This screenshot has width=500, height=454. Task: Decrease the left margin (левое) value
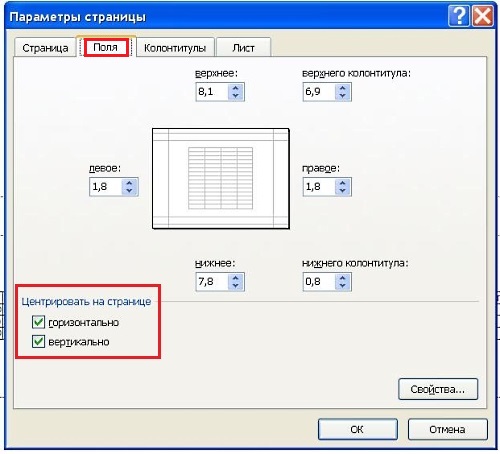129,191
